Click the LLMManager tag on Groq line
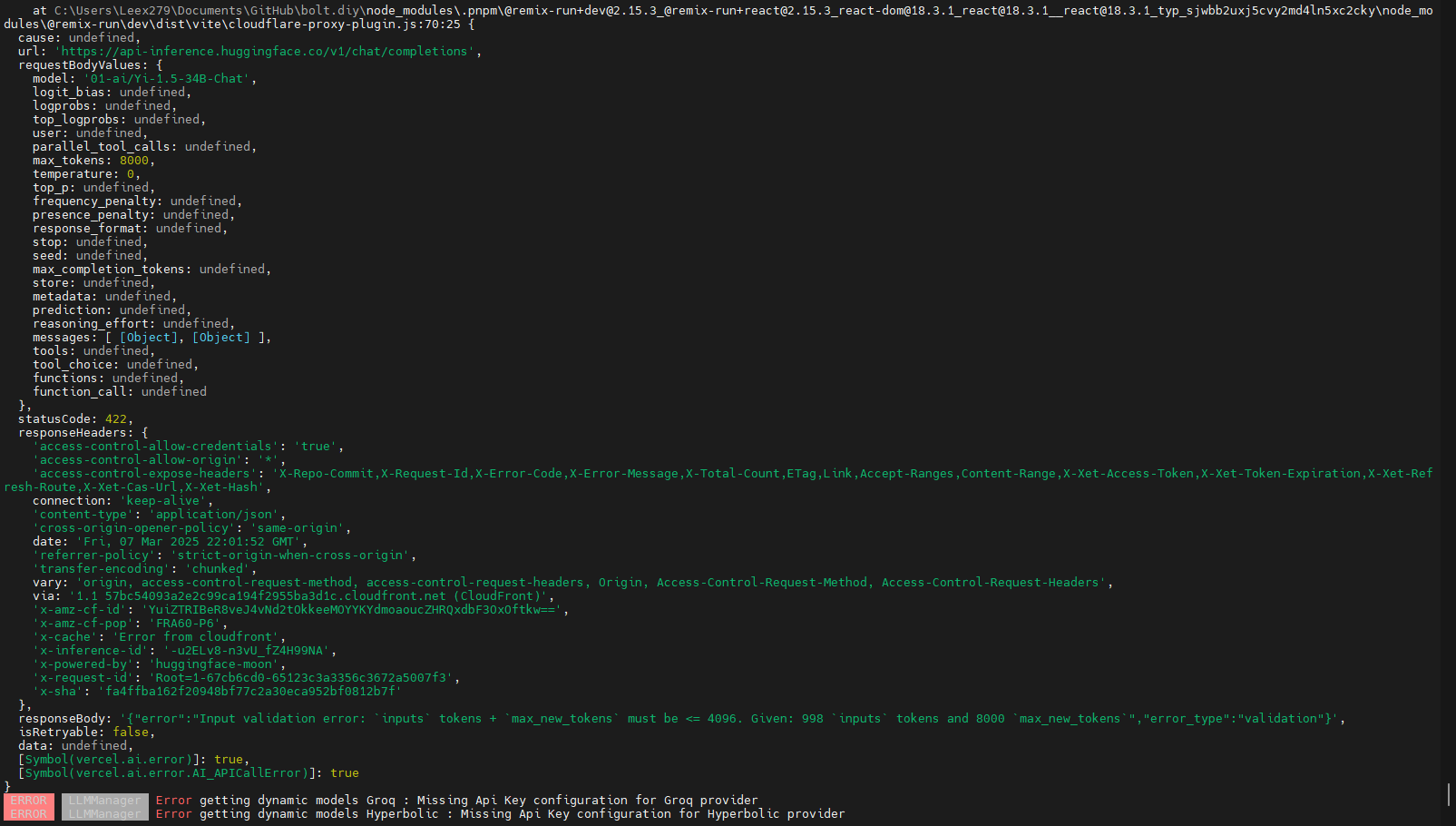This screenshot has height=826, width=1456. pos(105,801)
